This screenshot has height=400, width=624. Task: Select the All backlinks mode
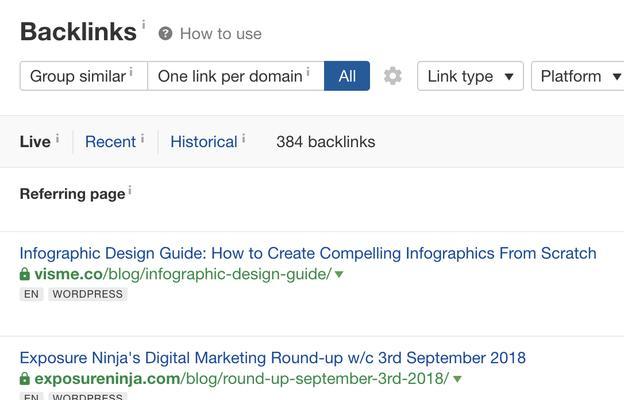click(347, 76)
